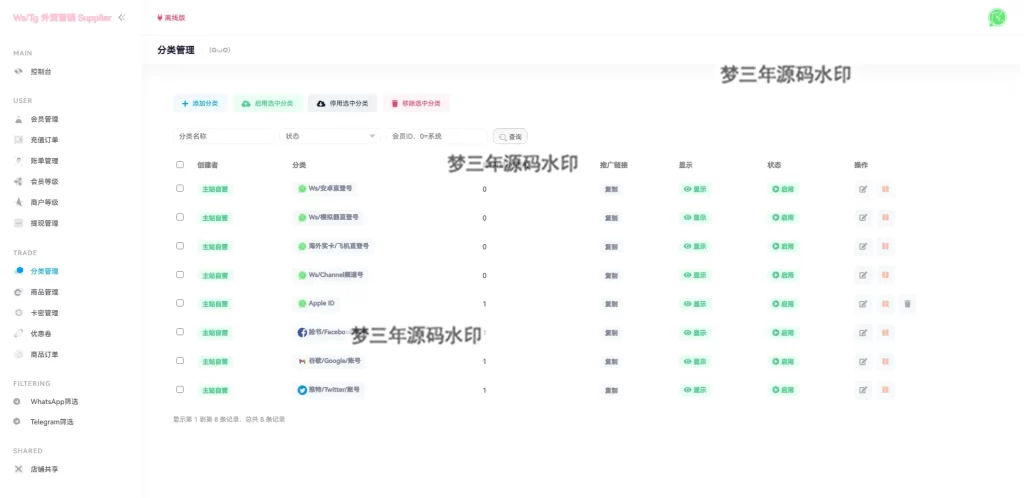Copy promo link for 推特/Twitter/账号 via 复制
The height and width of the screenshot is (498, 1024).
pos(611,390)
